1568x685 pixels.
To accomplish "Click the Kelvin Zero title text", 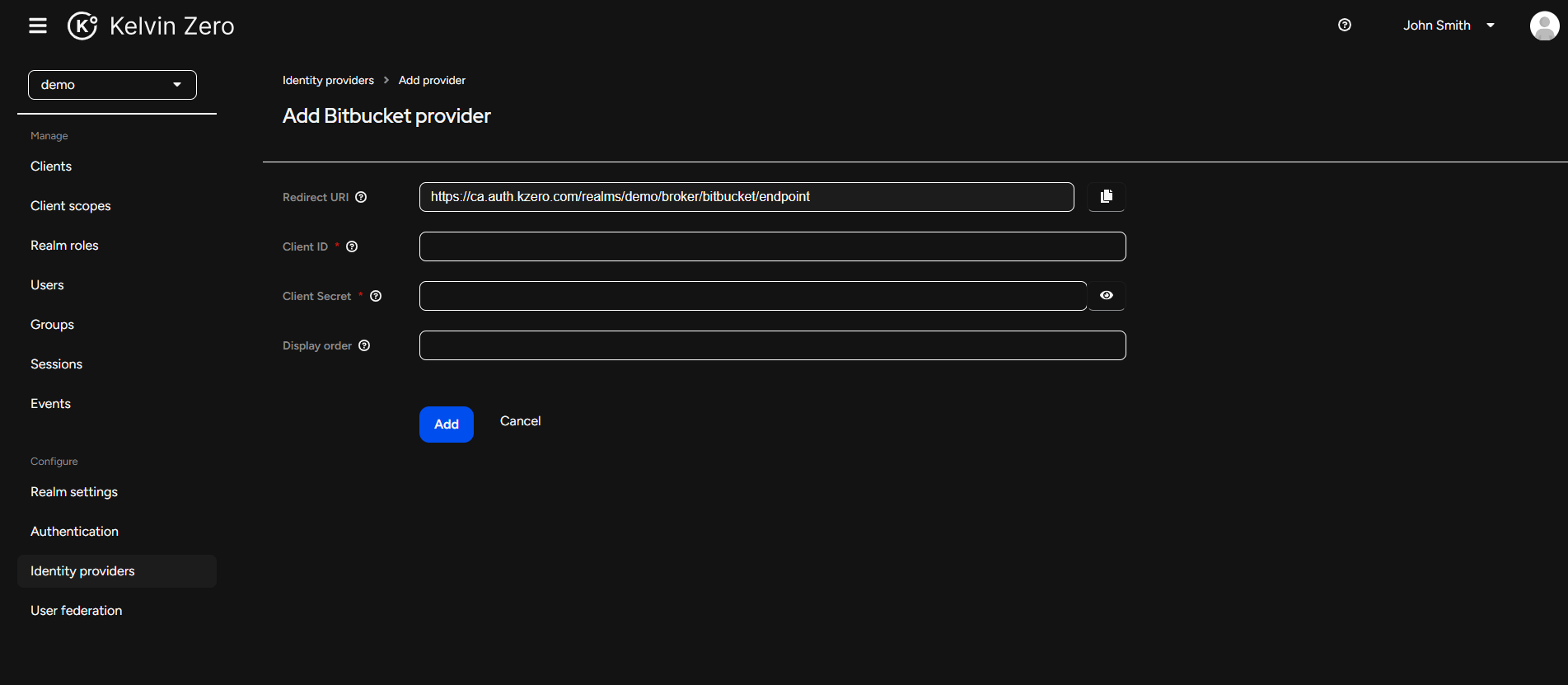I will coord(172,26).
